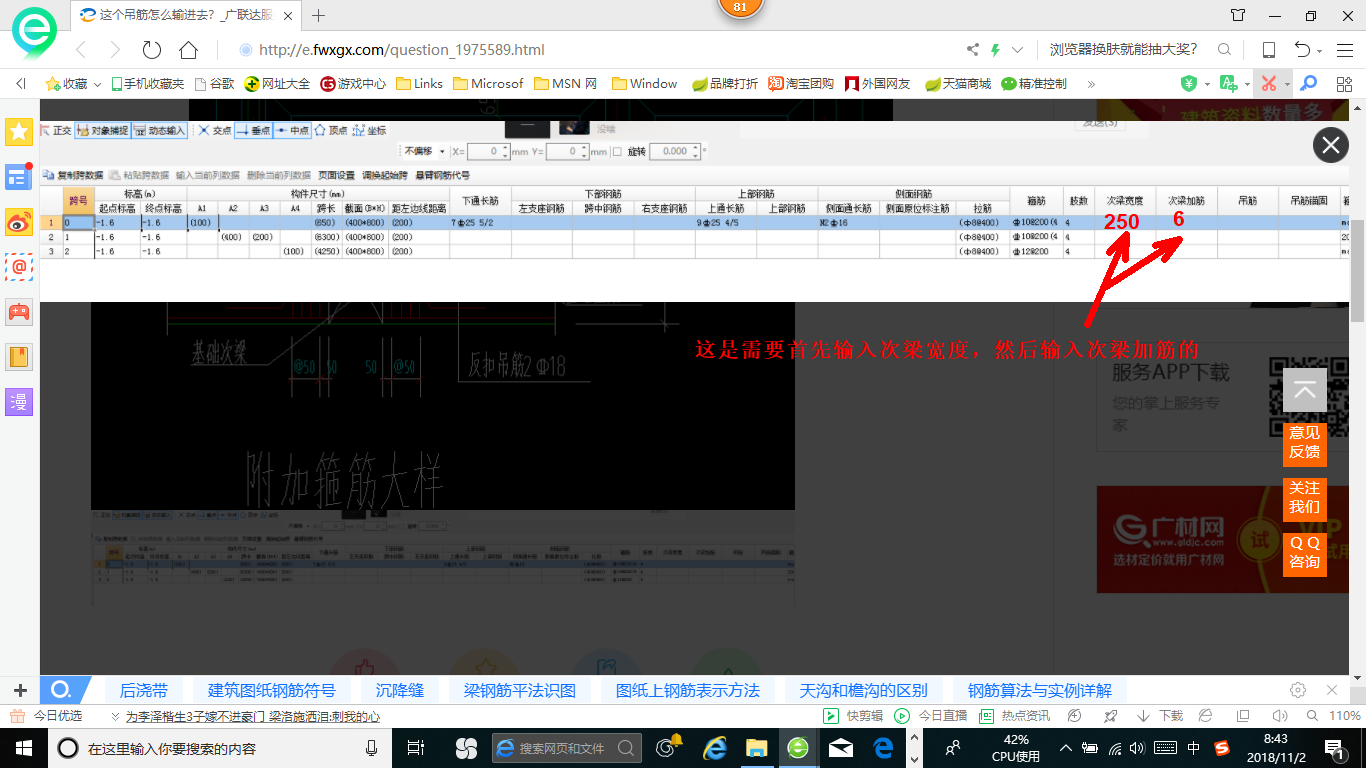Open the game controller sidebar icon
The height and width of the screenshot is (768, 1366).
[19, 312]
